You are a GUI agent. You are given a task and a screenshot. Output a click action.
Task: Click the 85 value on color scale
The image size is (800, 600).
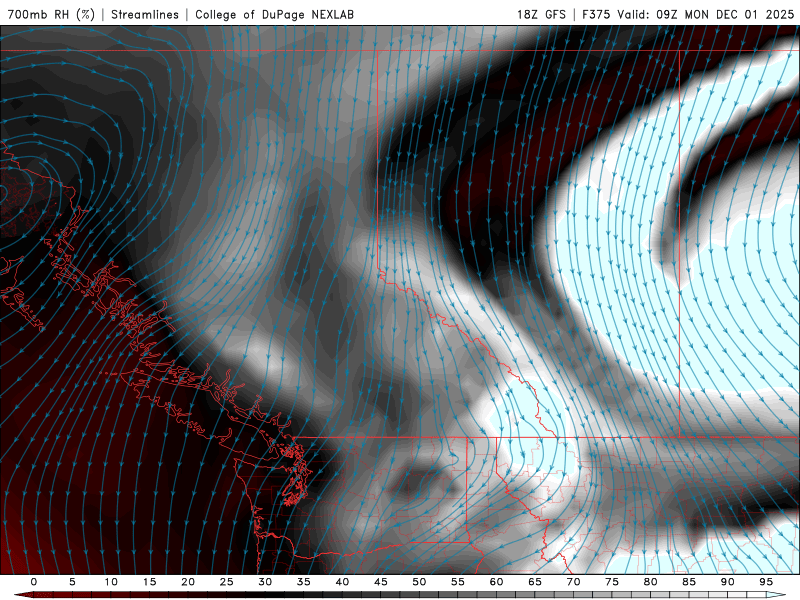(x=689, y=582)
